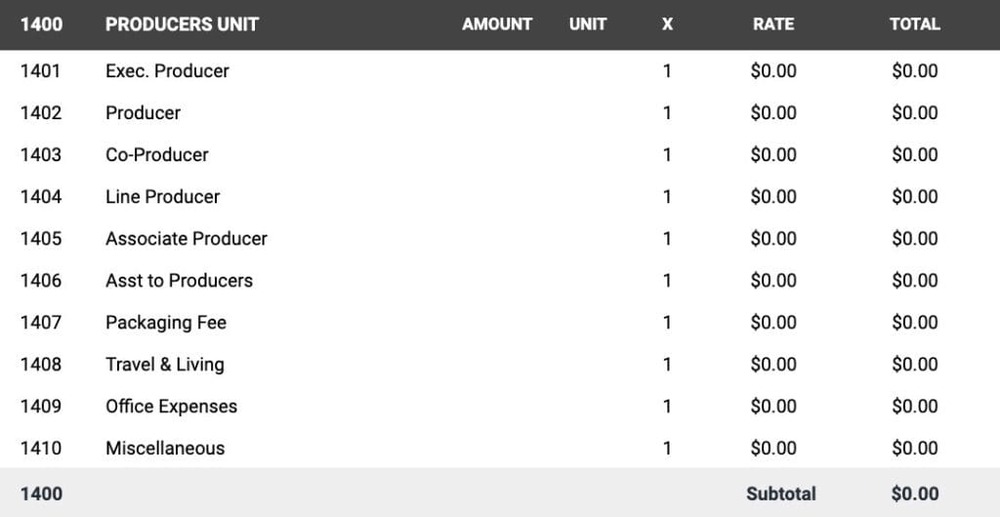
Task: Select the PRODUCERS UNIT section title
Action: click(182, 24)
